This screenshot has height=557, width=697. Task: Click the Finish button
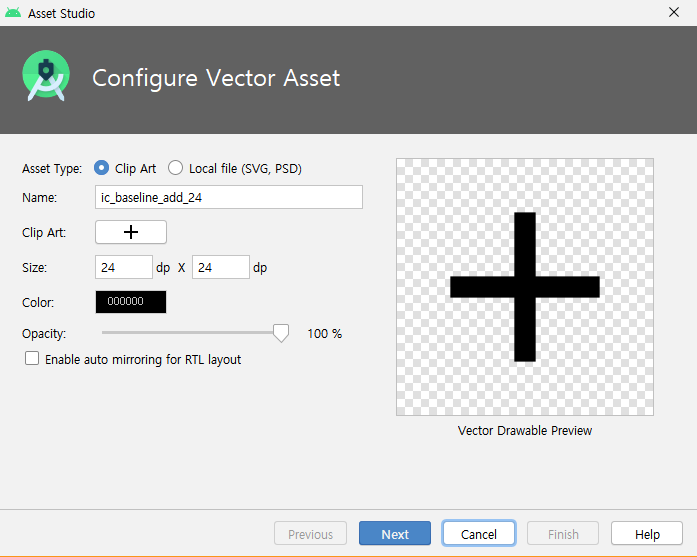pos(563,533)
